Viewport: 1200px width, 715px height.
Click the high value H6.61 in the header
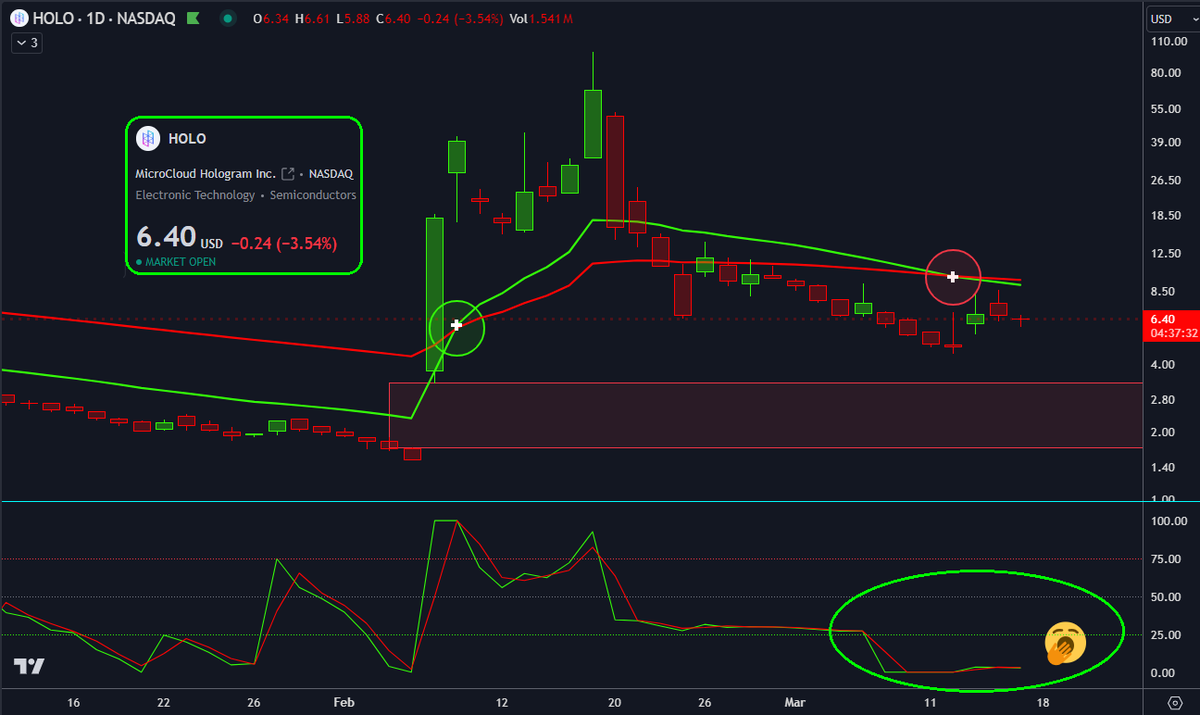(312, 18)
